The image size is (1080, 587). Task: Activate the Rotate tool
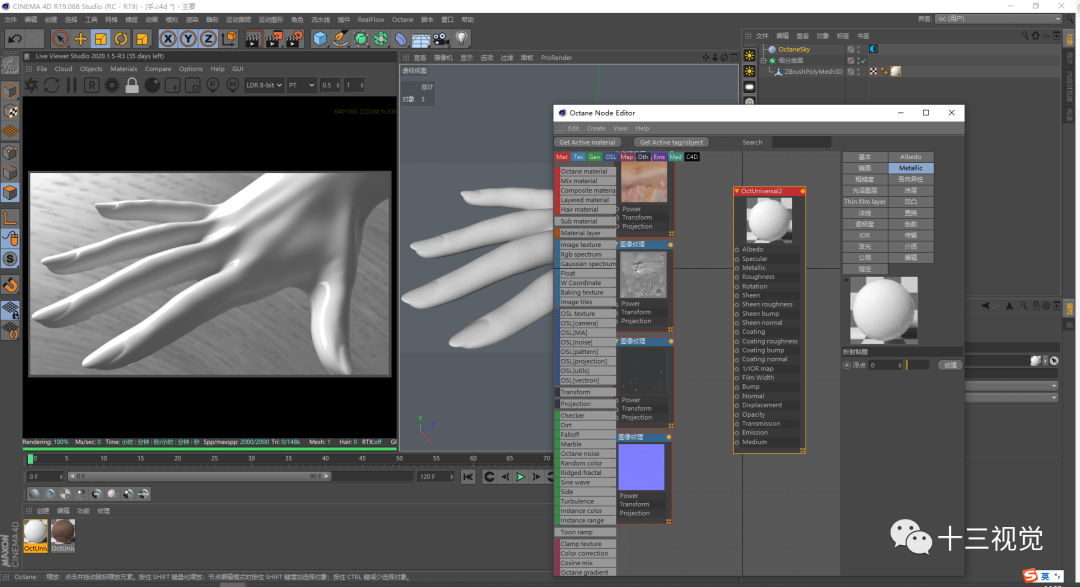tap(121, 39)
